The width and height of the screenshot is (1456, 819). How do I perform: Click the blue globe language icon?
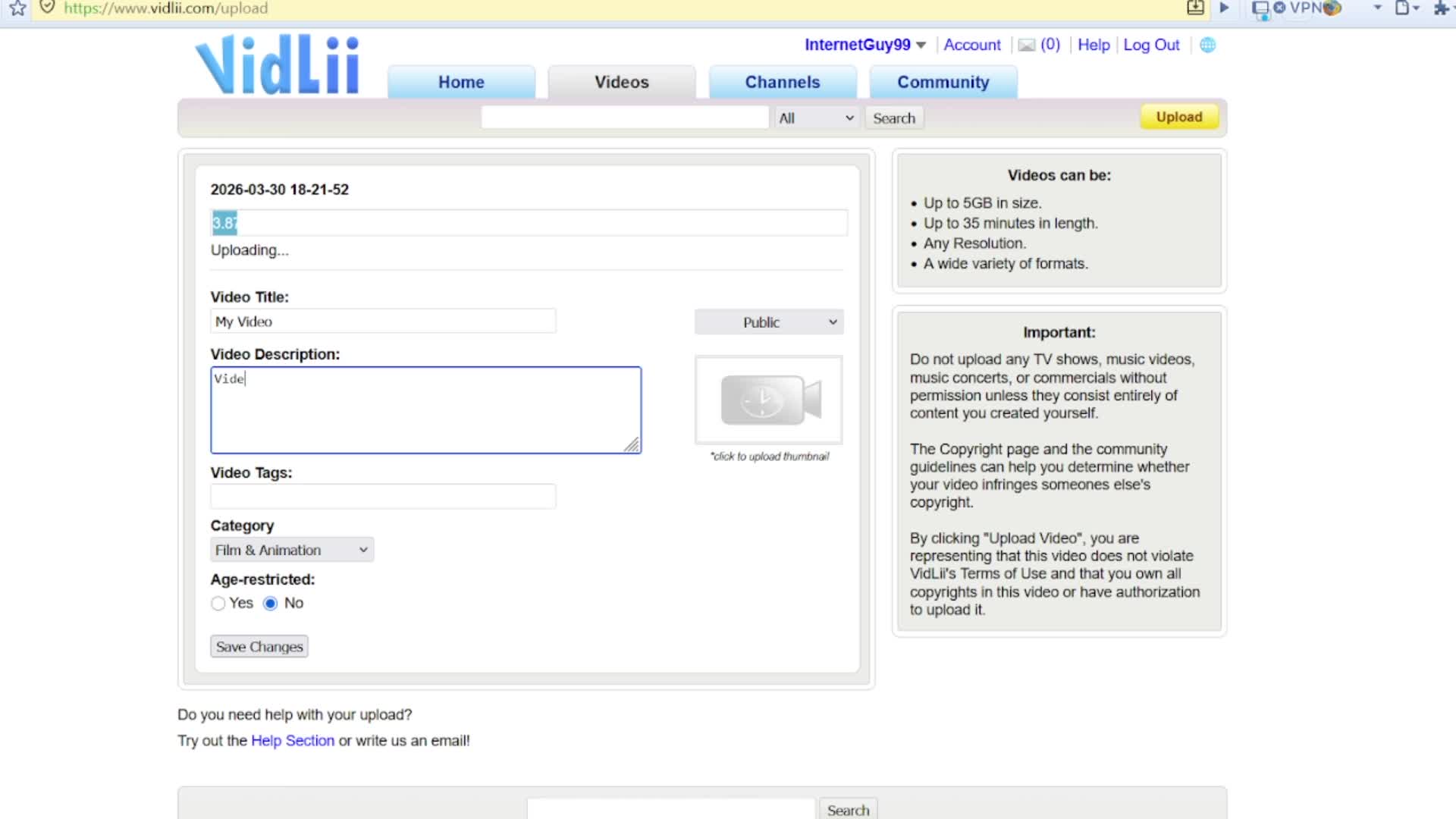click(1208, 45)
